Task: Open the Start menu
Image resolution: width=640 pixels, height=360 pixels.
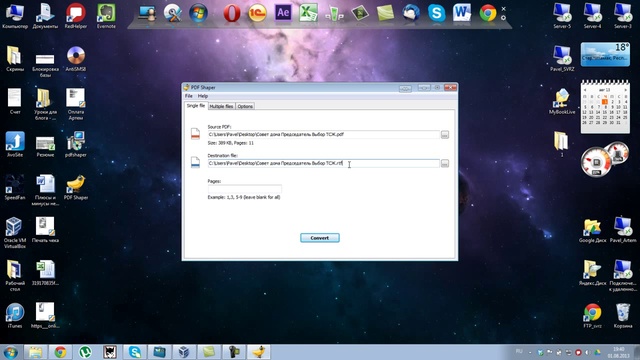Action: click(x=11, y=352)
